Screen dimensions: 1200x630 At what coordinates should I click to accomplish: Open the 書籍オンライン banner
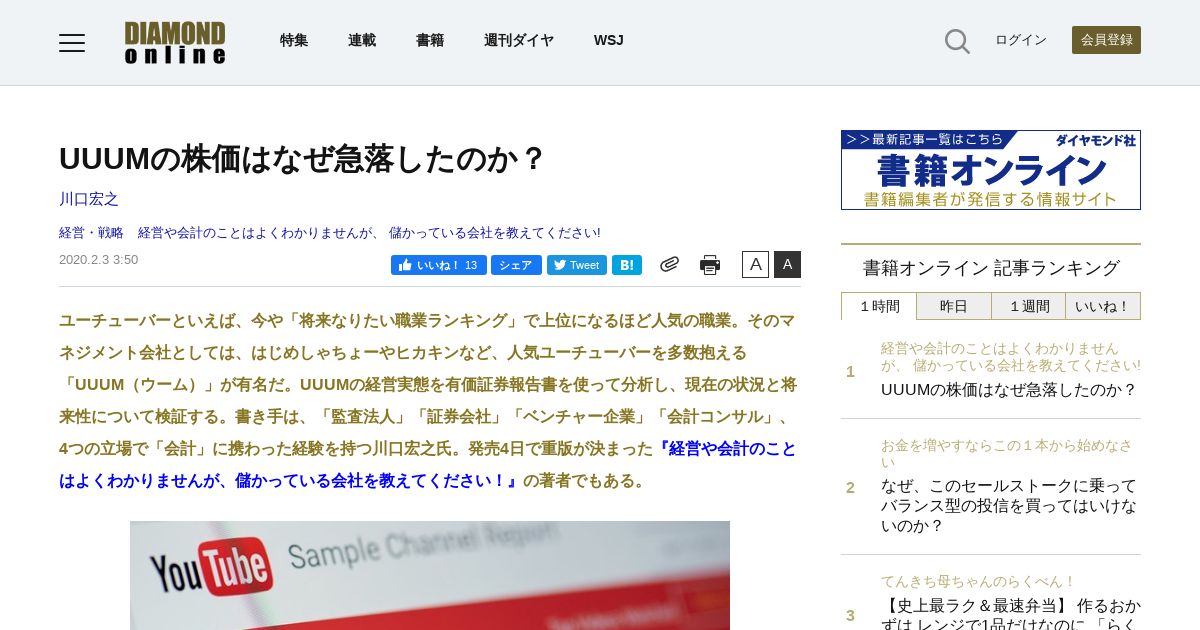tap(991, 170)
